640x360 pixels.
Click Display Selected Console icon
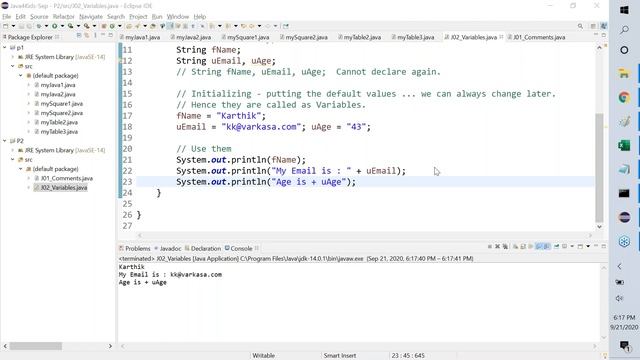[564, 247]
